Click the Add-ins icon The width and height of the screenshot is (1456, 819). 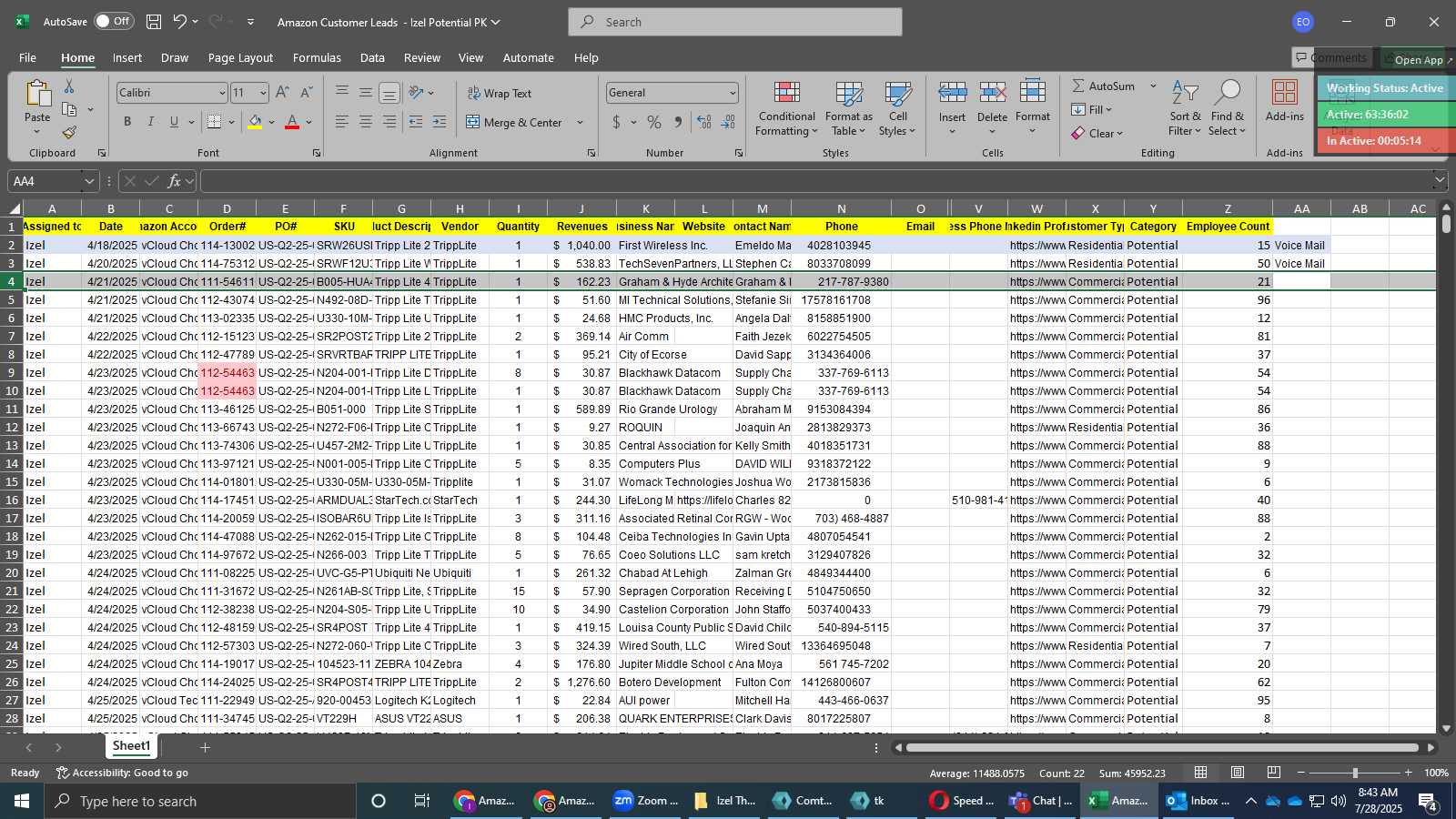click(x=1285, y=93)
